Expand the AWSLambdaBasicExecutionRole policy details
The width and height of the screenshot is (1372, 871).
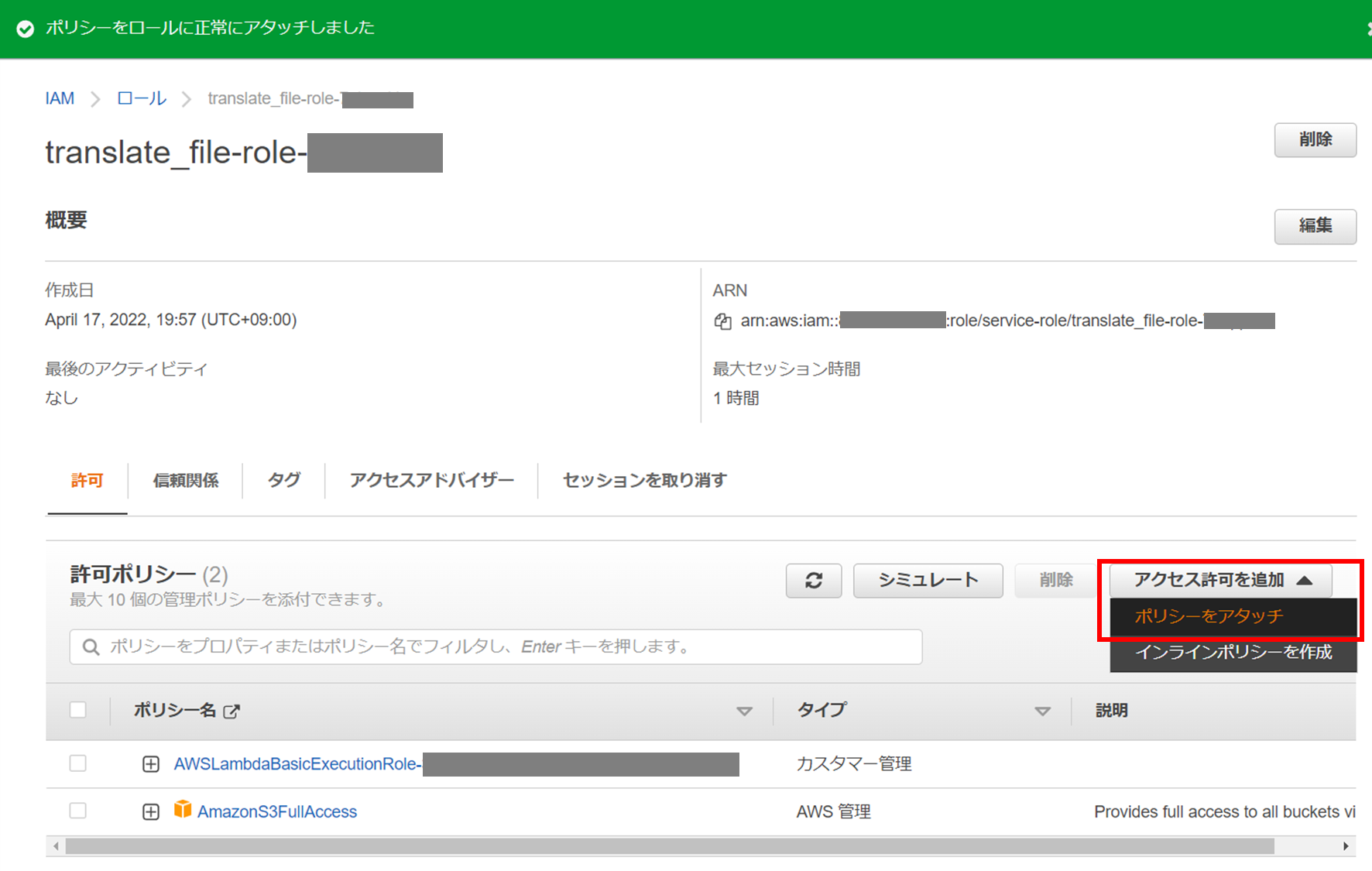[x=151, y=764]
